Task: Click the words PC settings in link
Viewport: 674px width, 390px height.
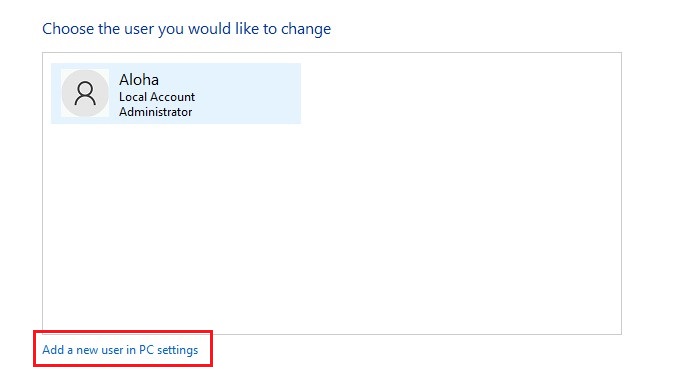Action: [x=168, y=350]
